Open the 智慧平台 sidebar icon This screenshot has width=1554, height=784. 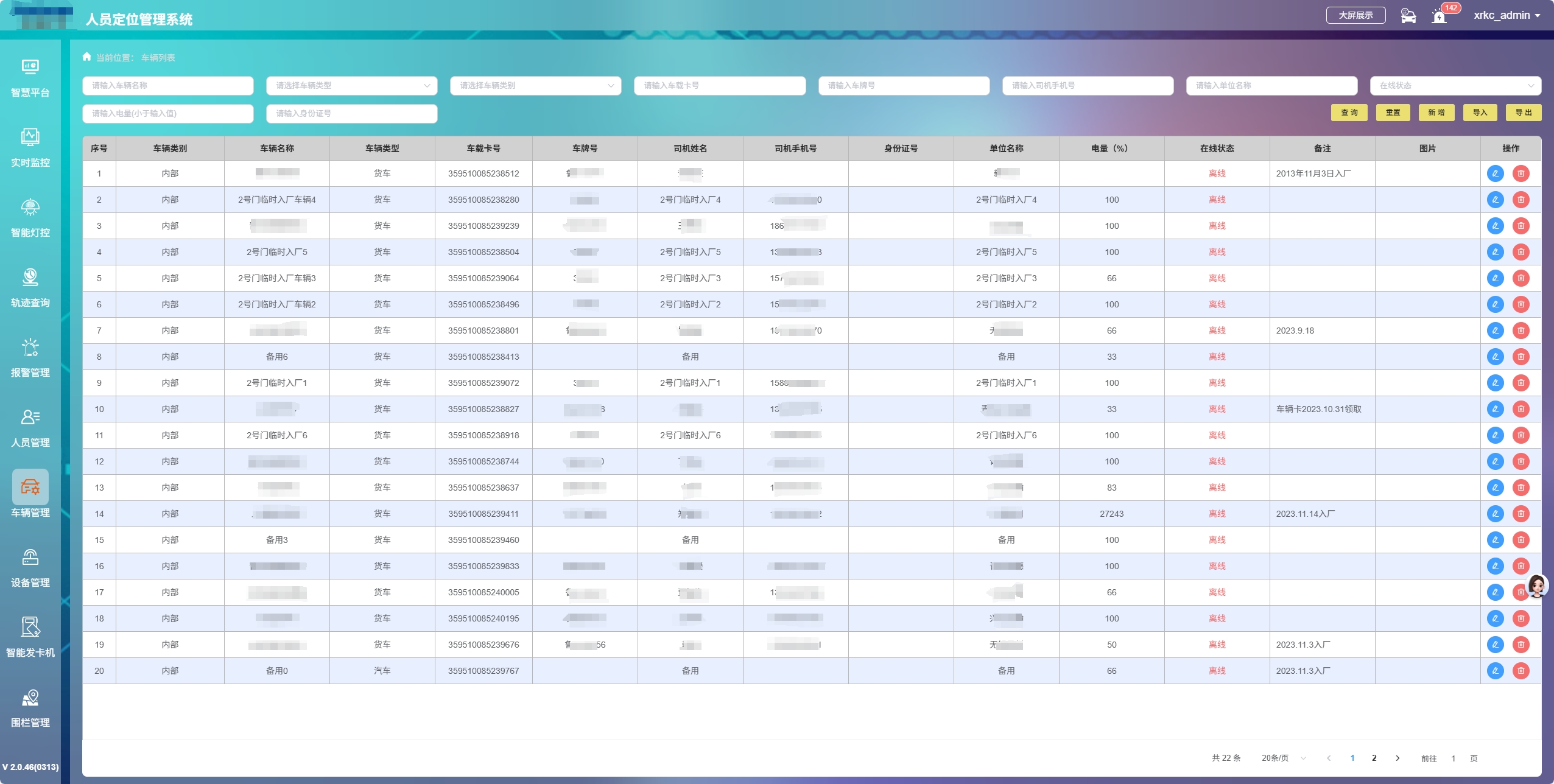[x=30, y=67]
